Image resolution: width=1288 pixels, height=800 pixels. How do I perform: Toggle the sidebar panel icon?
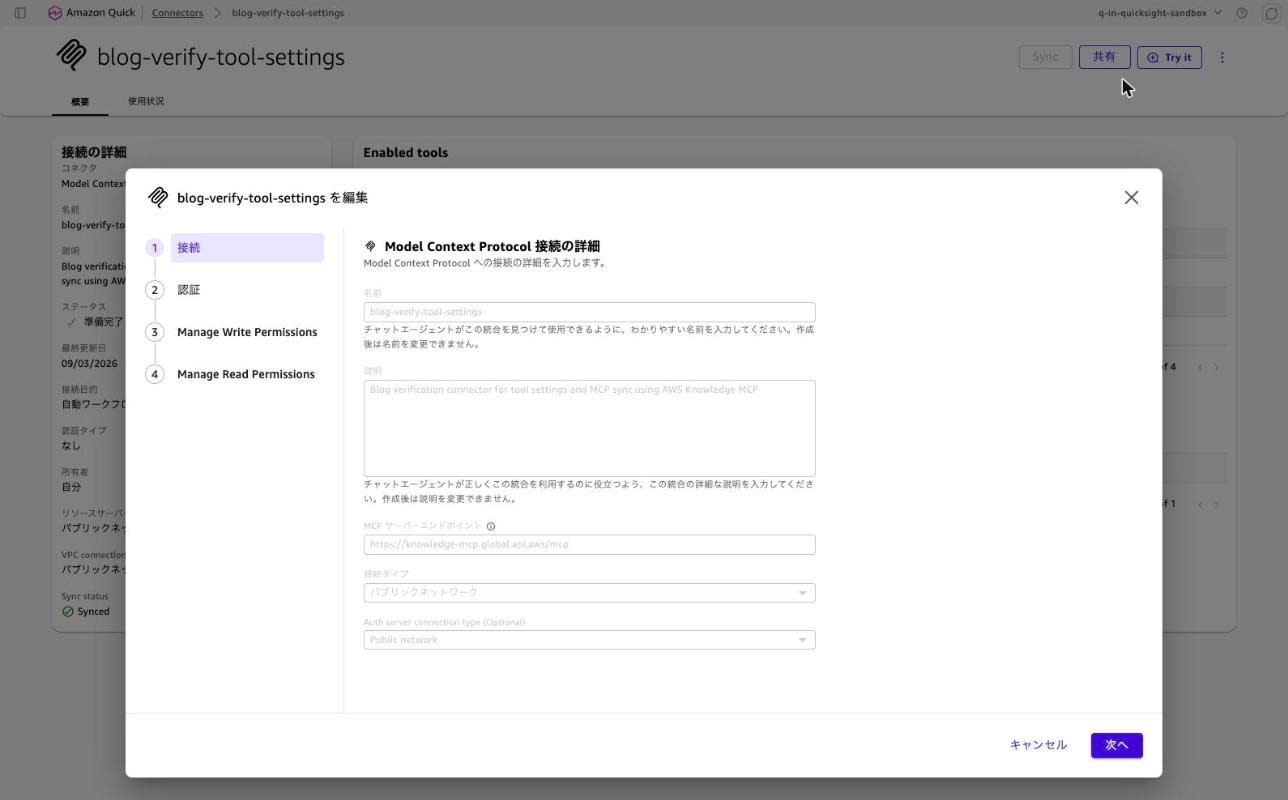click(20, 13)
